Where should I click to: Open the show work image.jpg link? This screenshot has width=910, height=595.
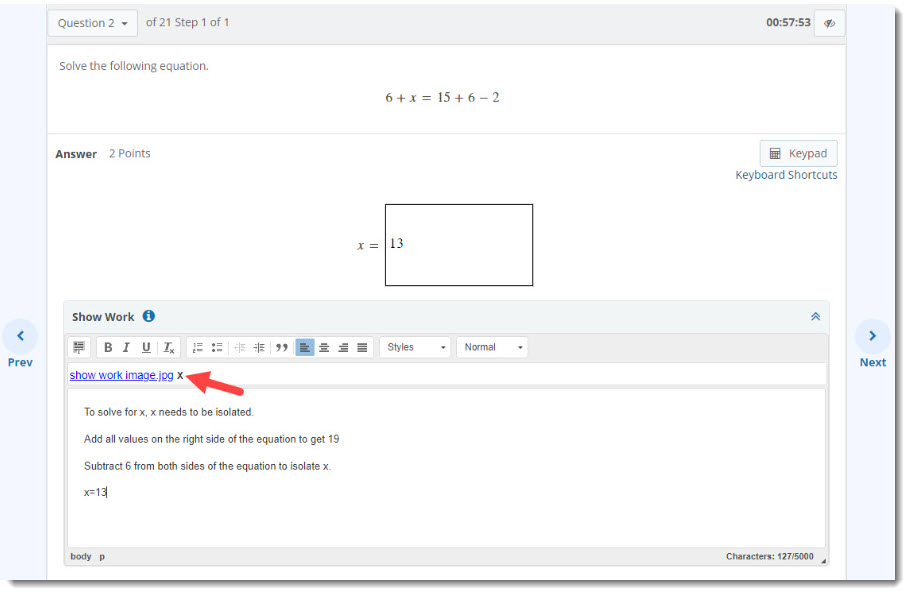coord(121,376)
